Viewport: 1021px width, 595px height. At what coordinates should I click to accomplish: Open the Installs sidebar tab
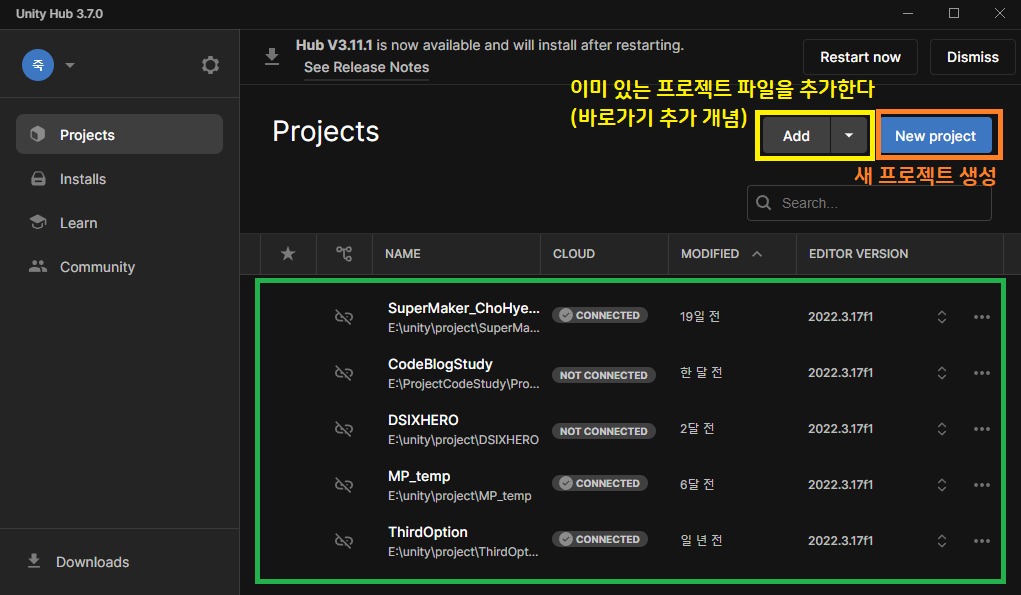tap(119, 178)
